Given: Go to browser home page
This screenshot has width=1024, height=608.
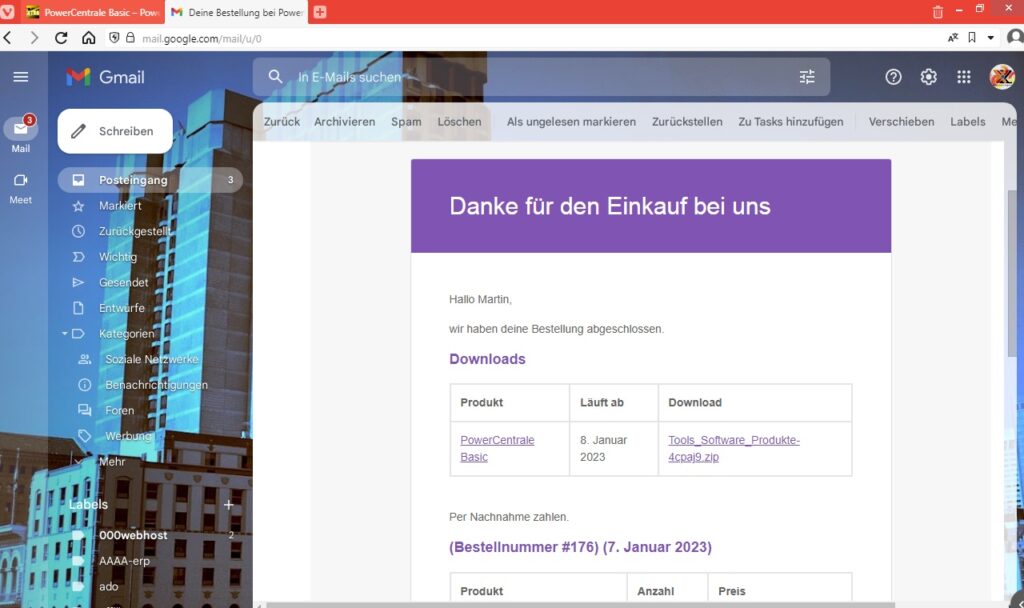Looking at the screenshot, I should [89, 38].
